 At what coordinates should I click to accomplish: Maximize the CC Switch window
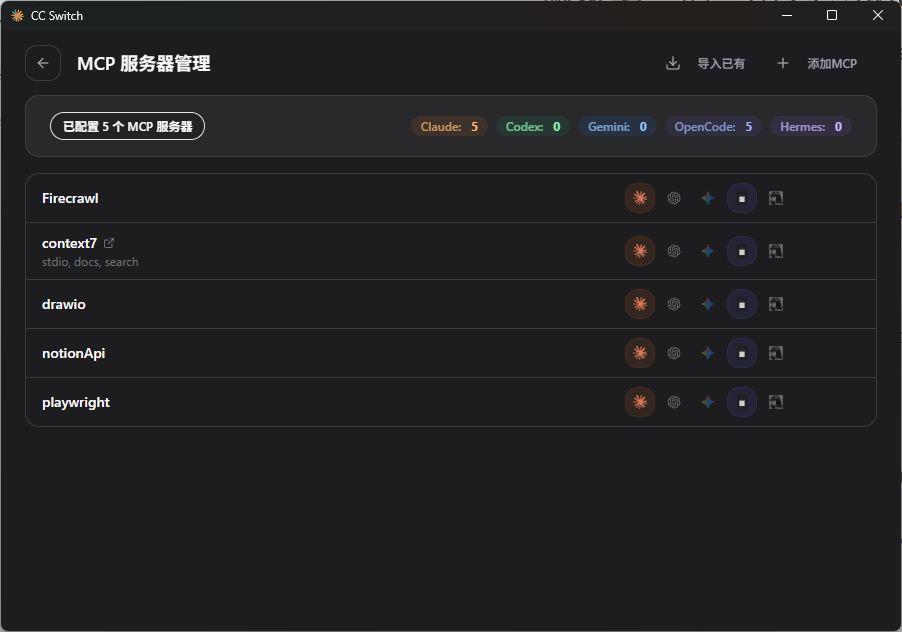coord(832,15)
